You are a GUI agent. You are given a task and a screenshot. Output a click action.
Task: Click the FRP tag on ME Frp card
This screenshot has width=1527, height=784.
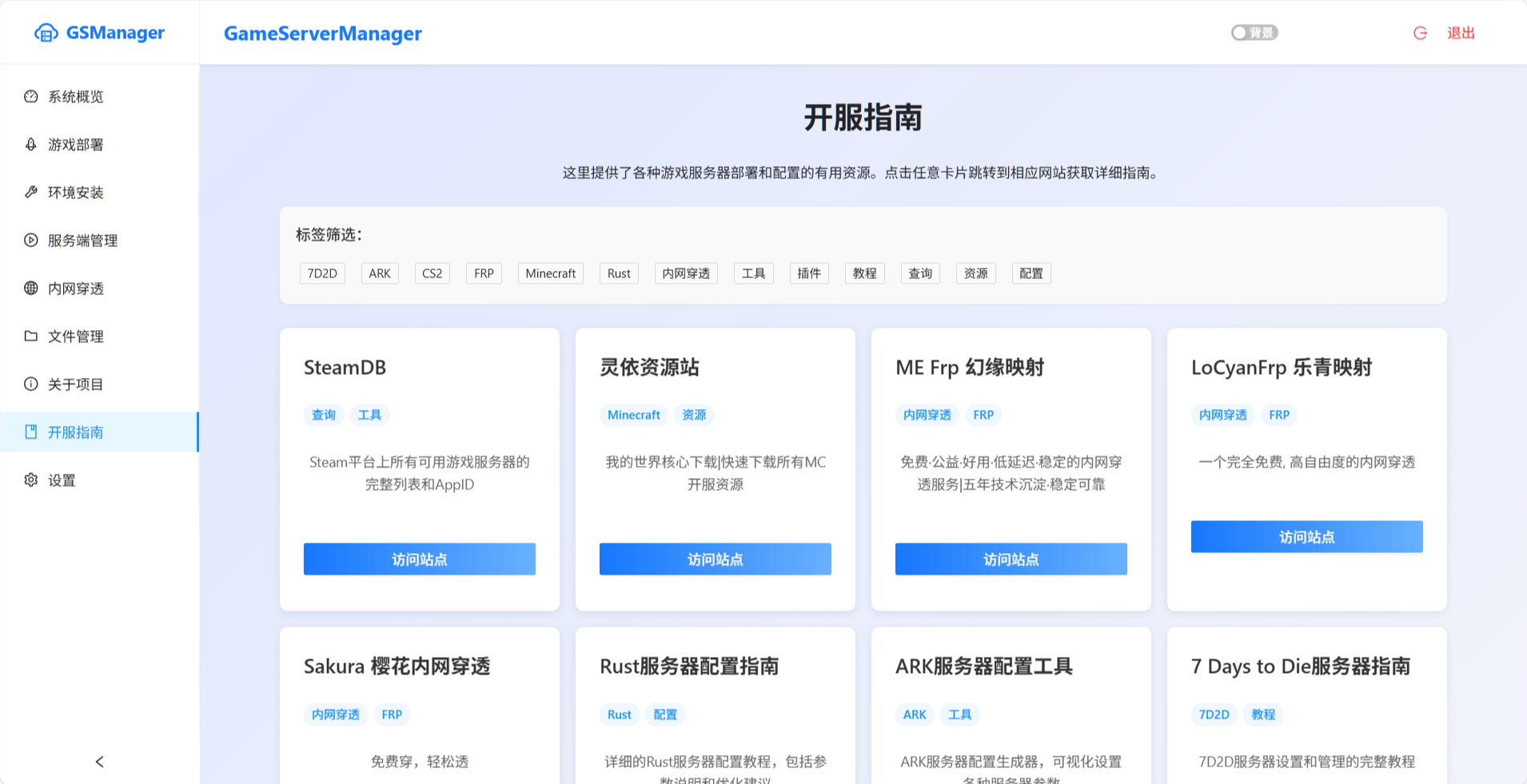[x=983, y=415]
